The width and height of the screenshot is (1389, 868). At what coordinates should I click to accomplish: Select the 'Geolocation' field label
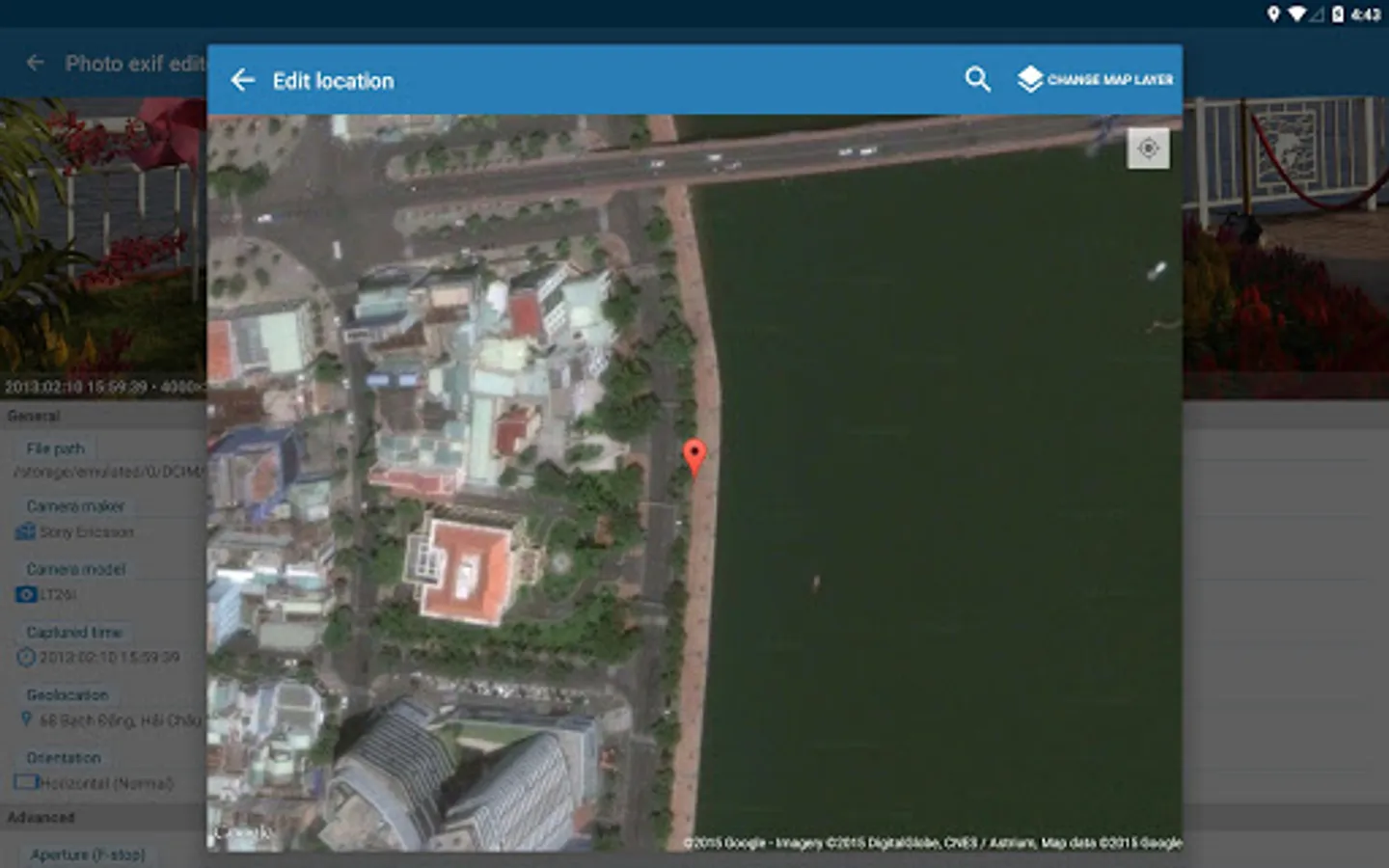coord(68,694)
